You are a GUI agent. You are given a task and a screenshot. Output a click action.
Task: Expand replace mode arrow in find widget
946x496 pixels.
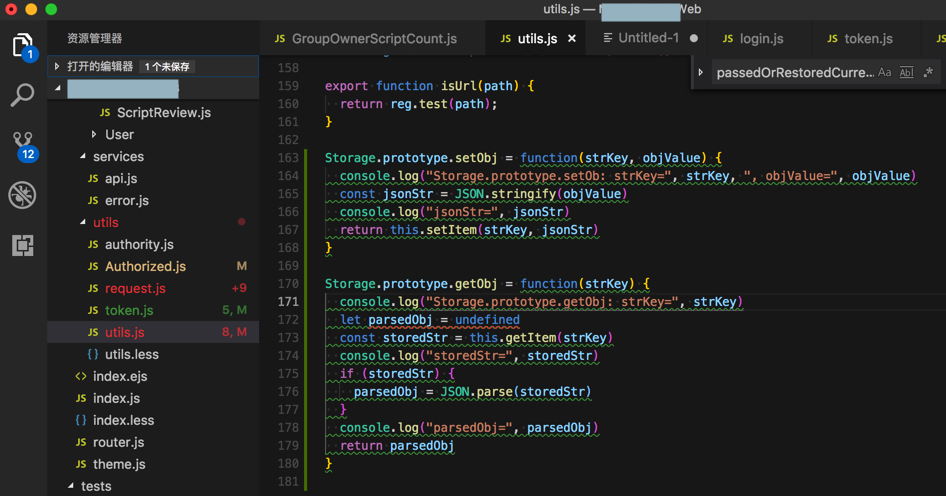701,73
